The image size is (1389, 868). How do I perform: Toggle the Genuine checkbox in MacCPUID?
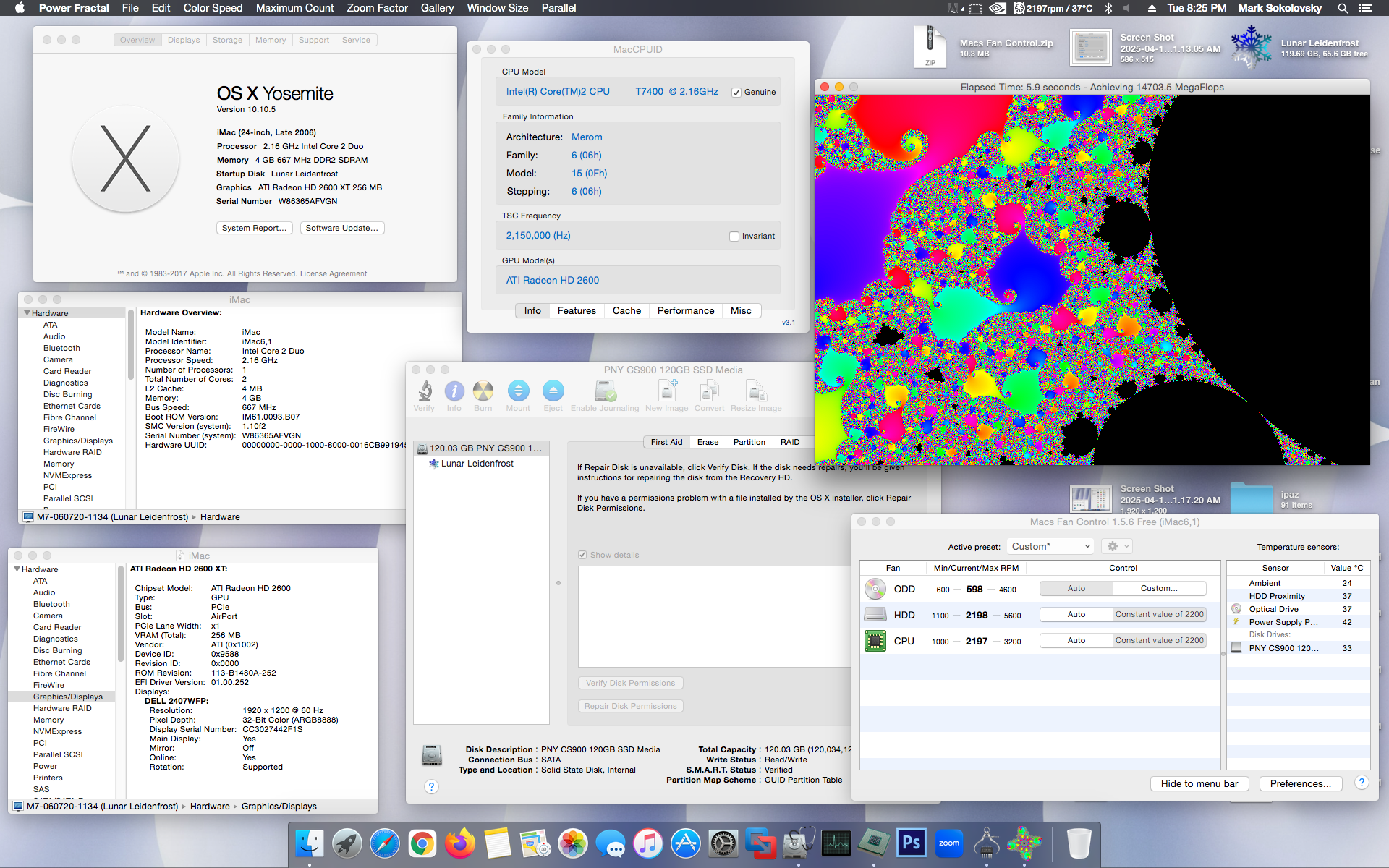tap(736, 93)
